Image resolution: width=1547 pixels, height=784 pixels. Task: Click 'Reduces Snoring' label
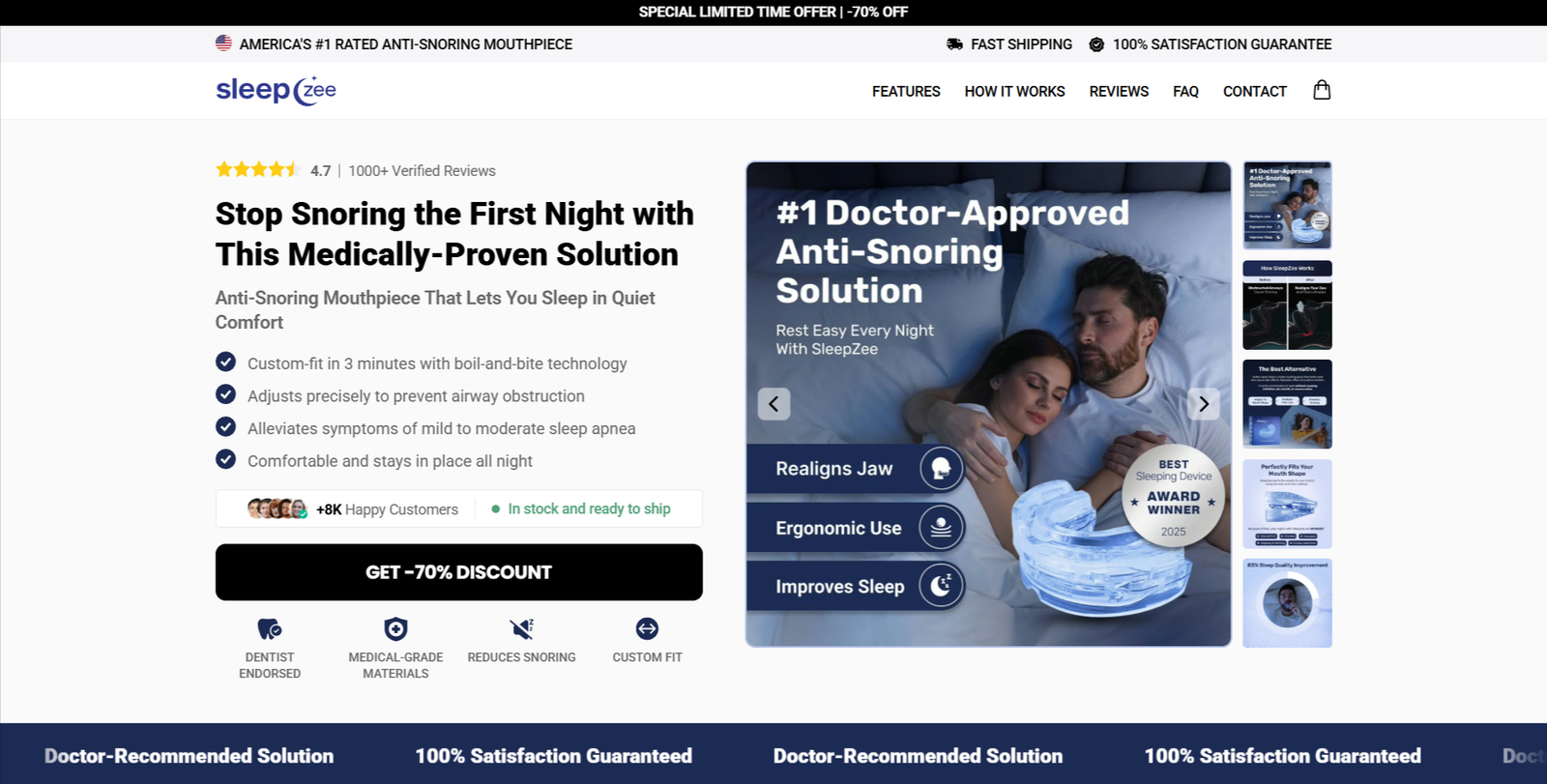[522, 657]
